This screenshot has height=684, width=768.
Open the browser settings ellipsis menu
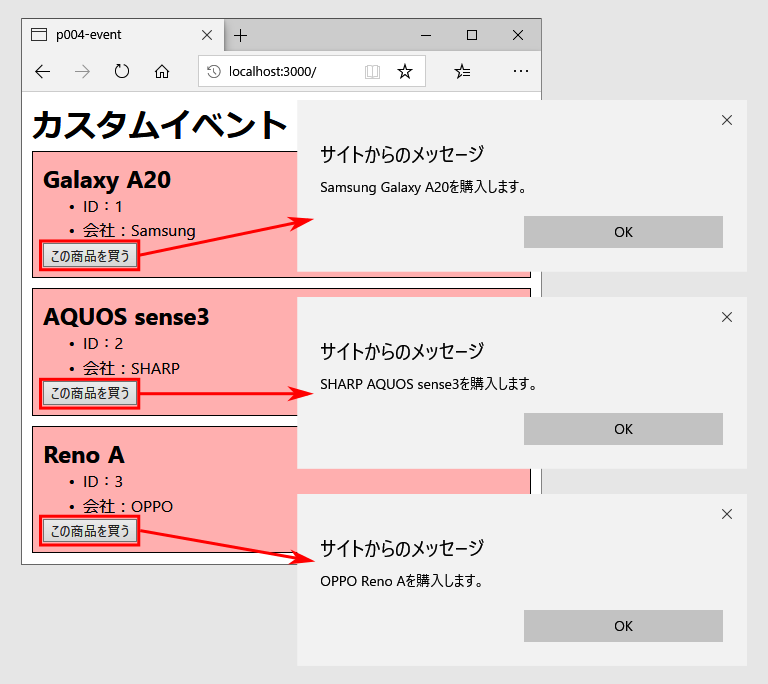521,72
